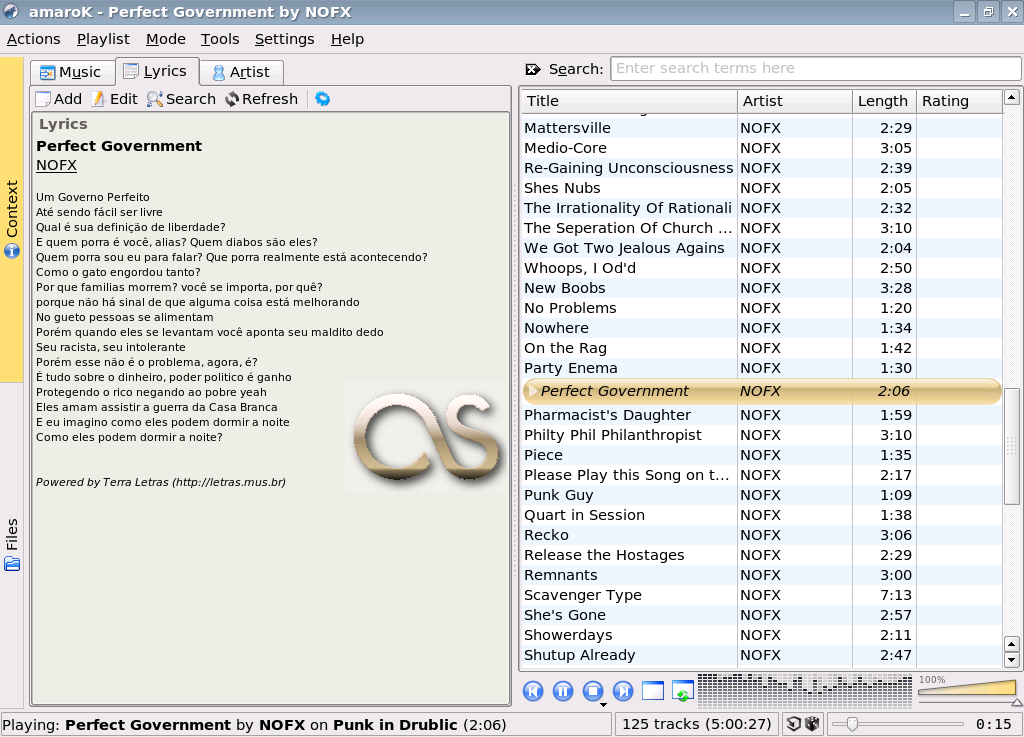Screen dimensions: 1024x737
Task: Sort playlist by Length column header
Action: coord(884,101)
